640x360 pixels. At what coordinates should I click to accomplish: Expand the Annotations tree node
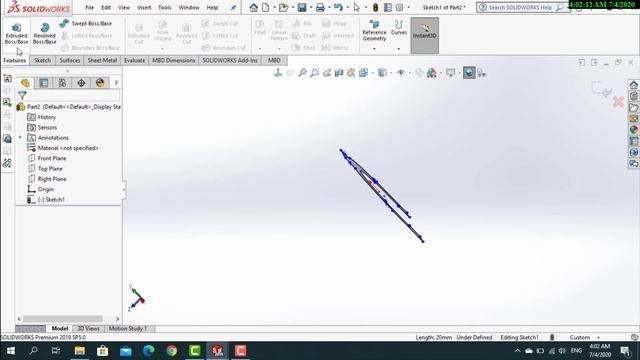click(20, 138)
